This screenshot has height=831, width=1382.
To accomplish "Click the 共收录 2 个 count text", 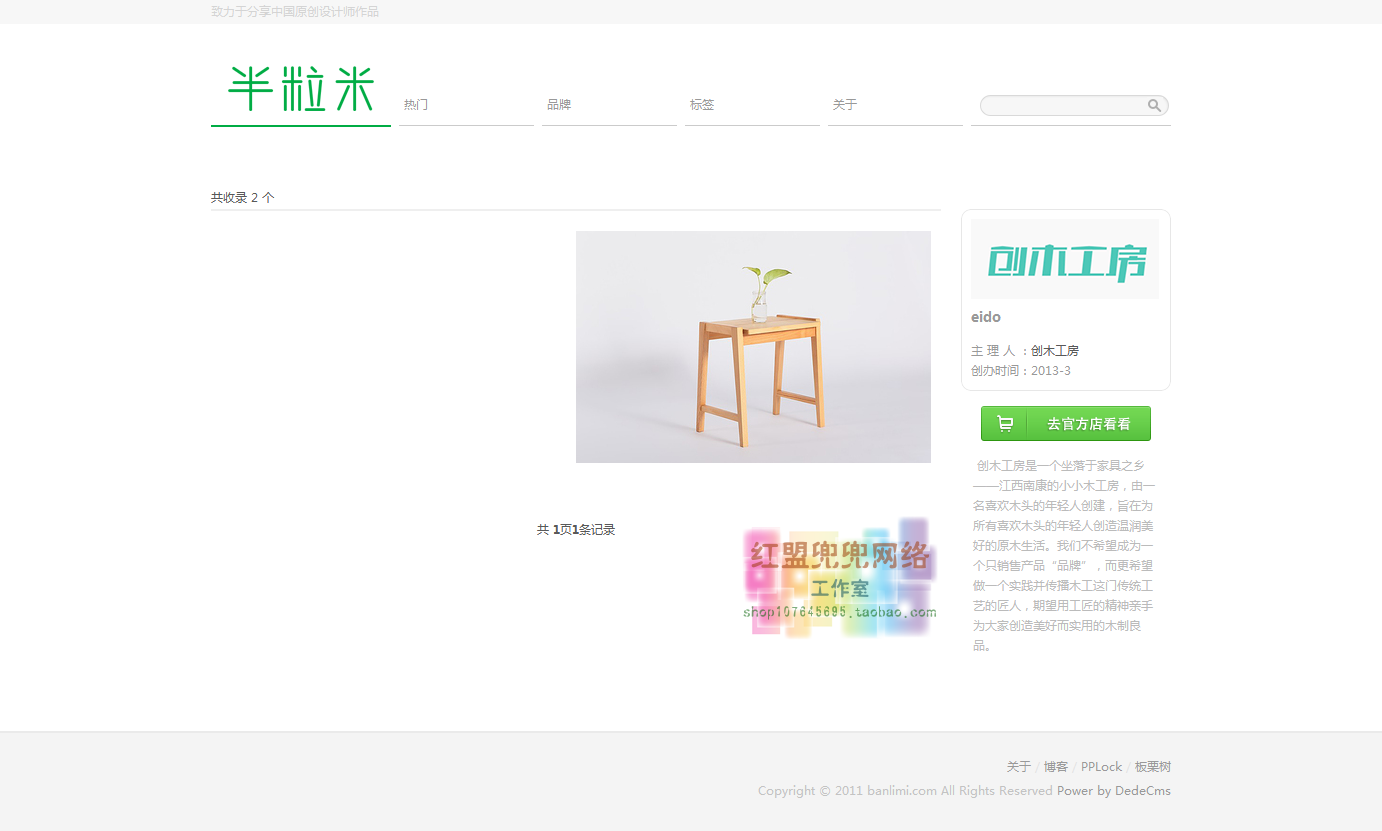I will [243, 198].
